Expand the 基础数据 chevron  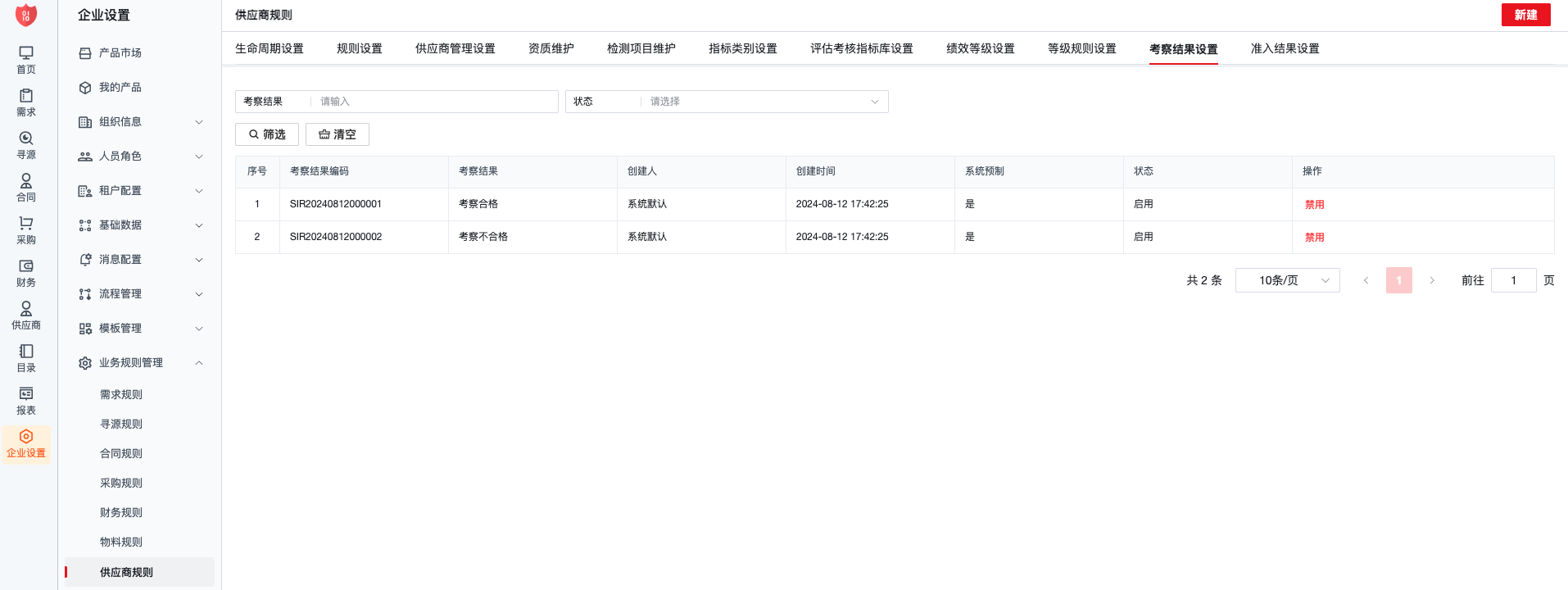199,225
